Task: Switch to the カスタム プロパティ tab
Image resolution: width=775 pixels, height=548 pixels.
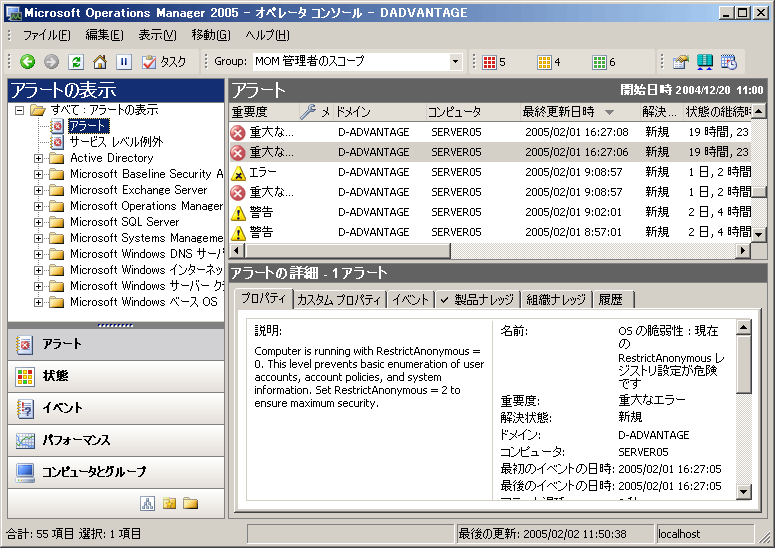Action: pos(340,300)
